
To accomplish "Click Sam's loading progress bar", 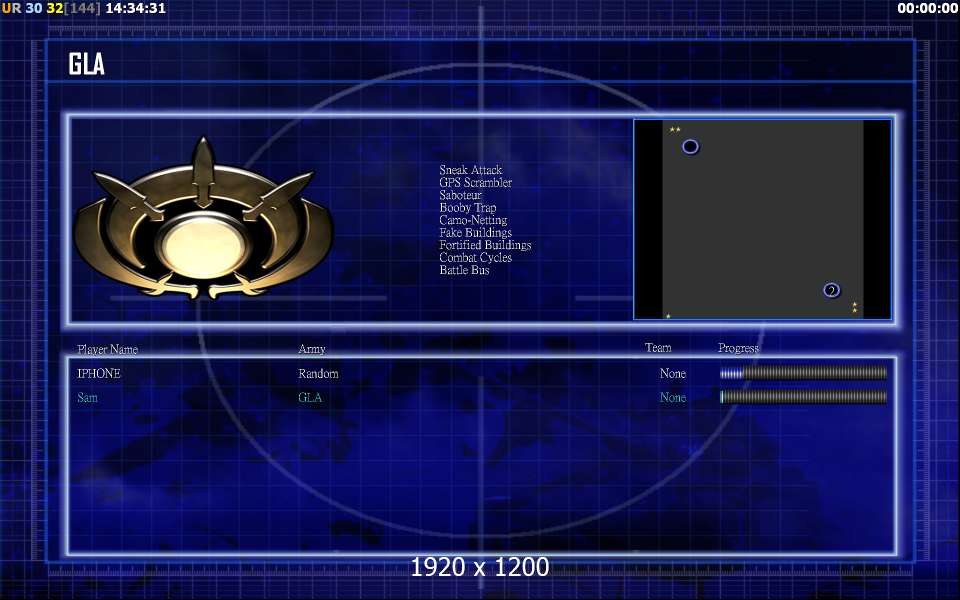I will [803, 397].
